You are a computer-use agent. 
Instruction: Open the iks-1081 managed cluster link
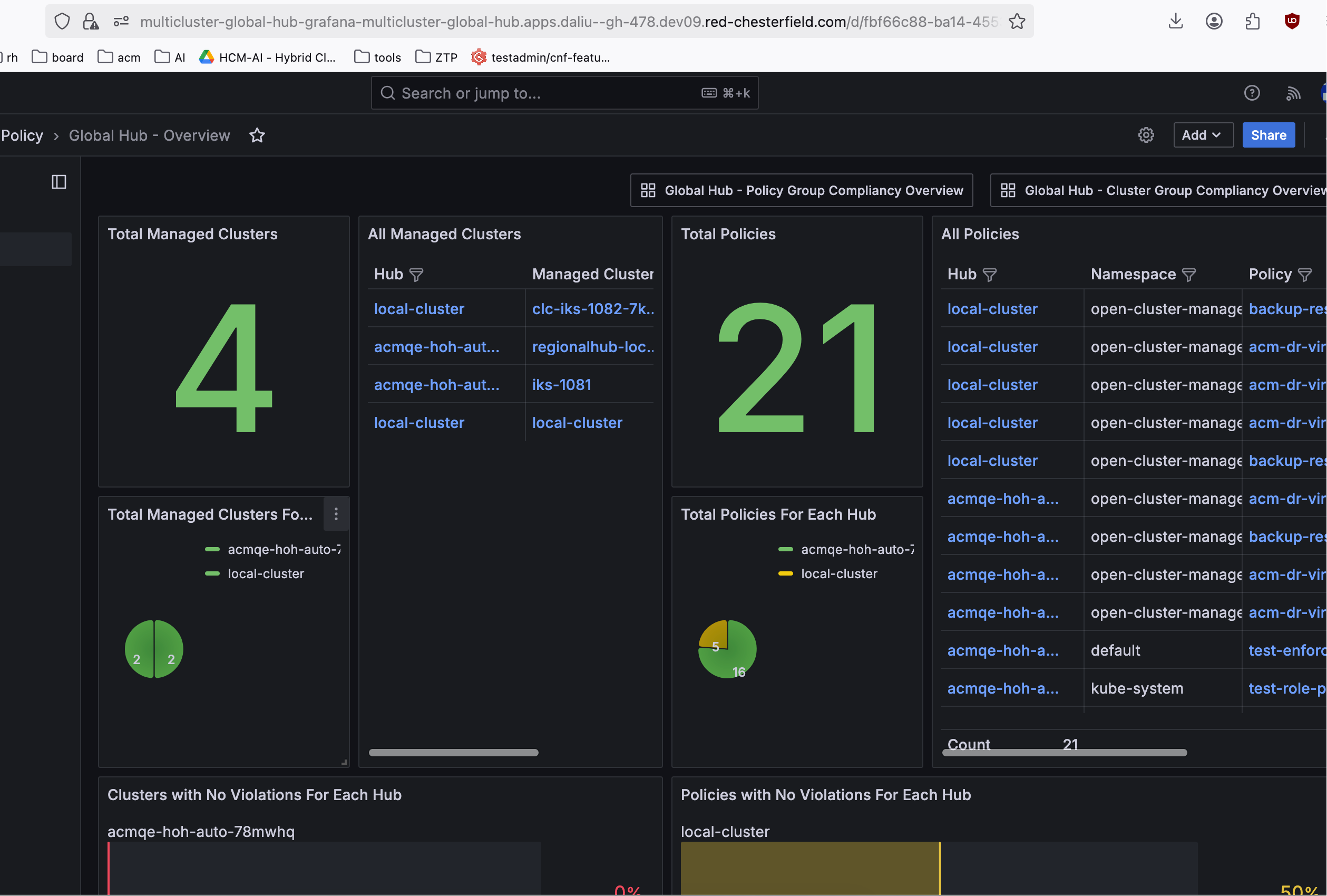point(561,385)
